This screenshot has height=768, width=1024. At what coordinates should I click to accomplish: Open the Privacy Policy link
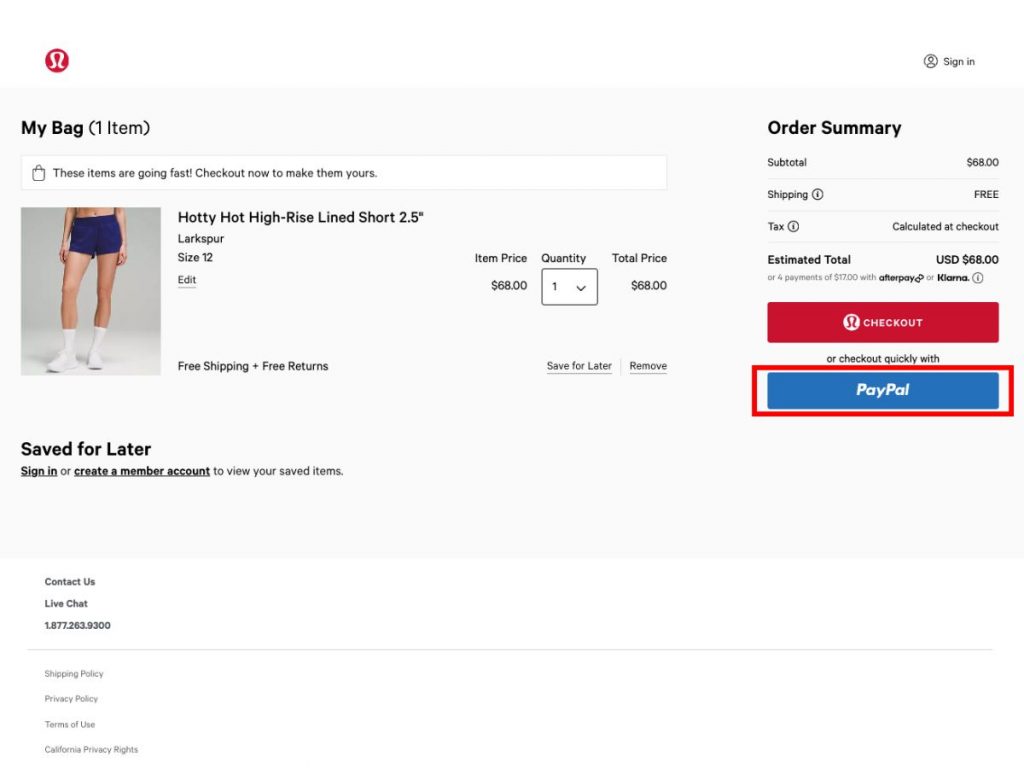pos(71,699)
